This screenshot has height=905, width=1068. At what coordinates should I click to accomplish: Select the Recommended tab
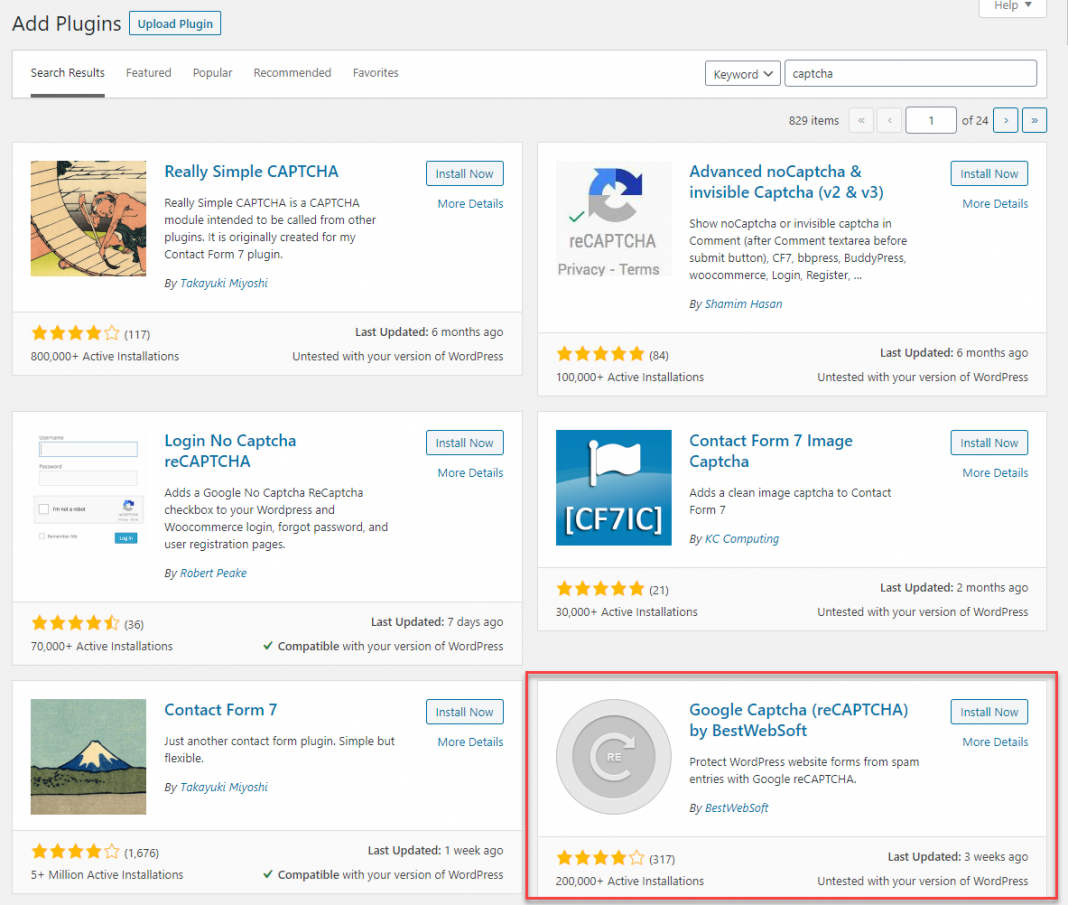click(x=292, y=73)
